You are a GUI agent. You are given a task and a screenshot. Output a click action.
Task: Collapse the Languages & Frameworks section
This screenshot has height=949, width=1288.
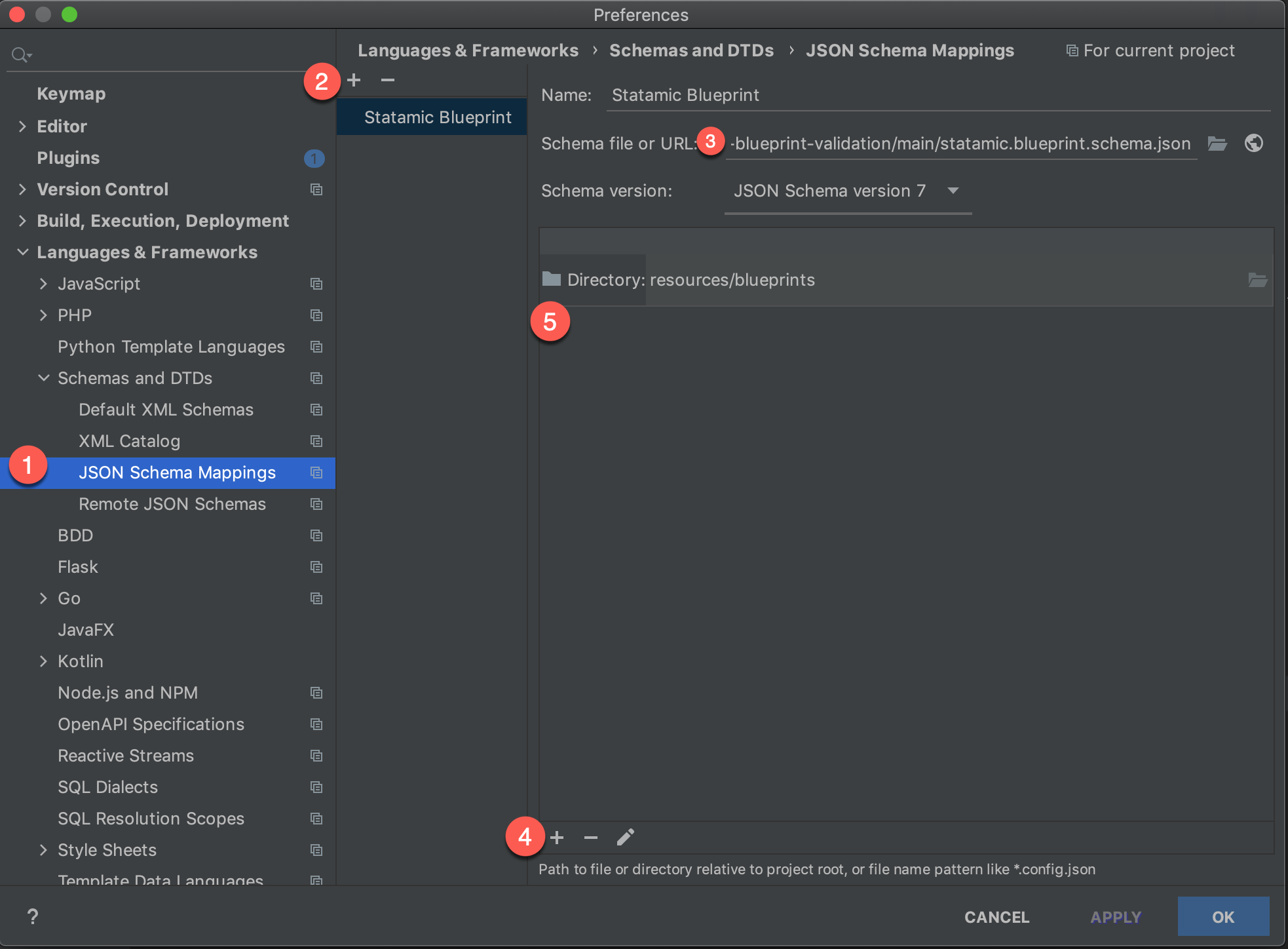point(23,252)
